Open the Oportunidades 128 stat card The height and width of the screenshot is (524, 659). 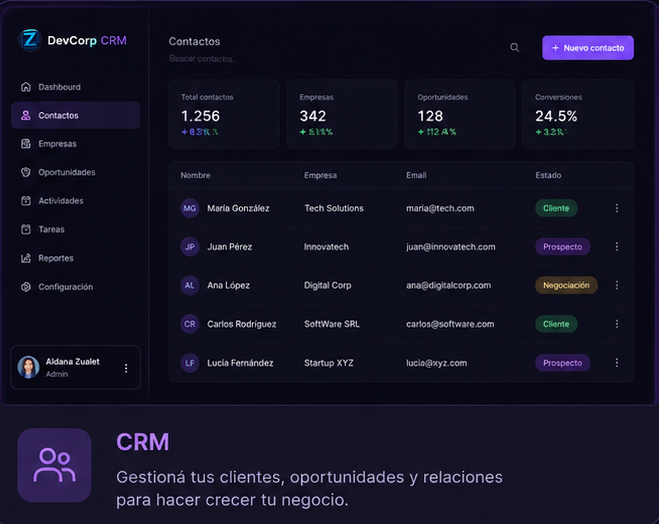coord(460,114)
